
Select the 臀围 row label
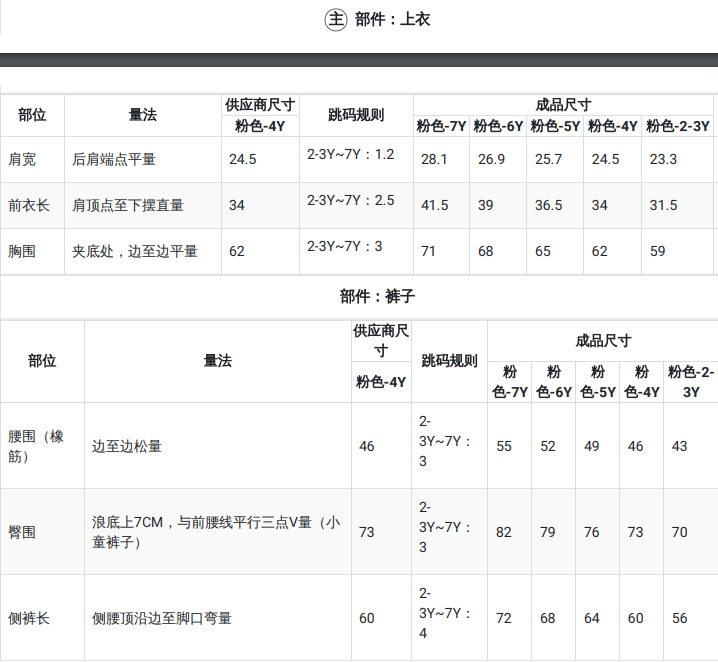tap(22, 532)
